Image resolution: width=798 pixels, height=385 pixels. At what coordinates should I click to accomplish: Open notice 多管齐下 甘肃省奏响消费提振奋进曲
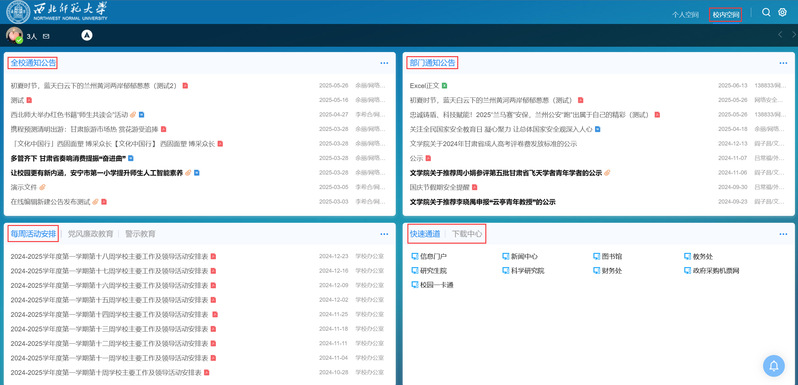coord(68,158)
